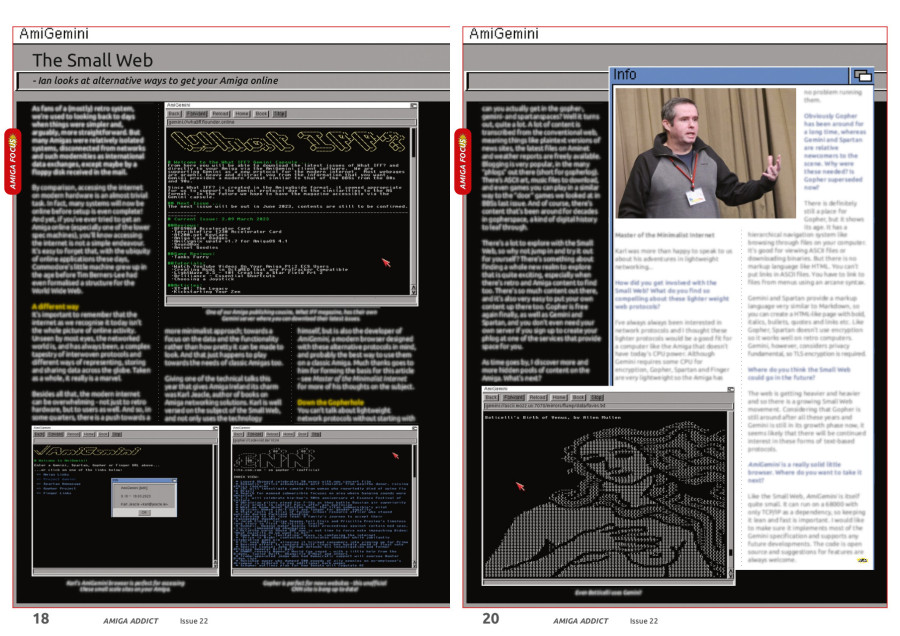This screenshot has width=900, height=636.
Task: Click the AmiGemini header on page 20
Action: pos(504,34)
